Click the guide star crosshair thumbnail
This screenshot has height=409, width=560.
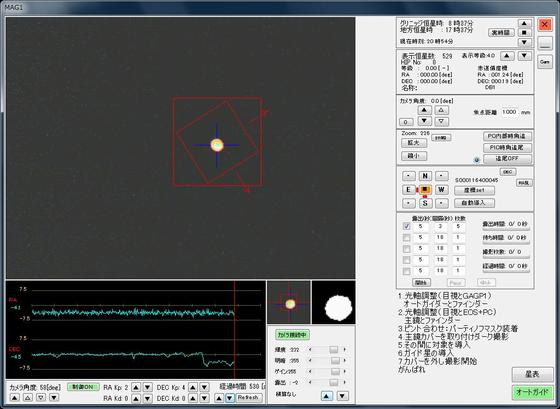click(289, 303)
